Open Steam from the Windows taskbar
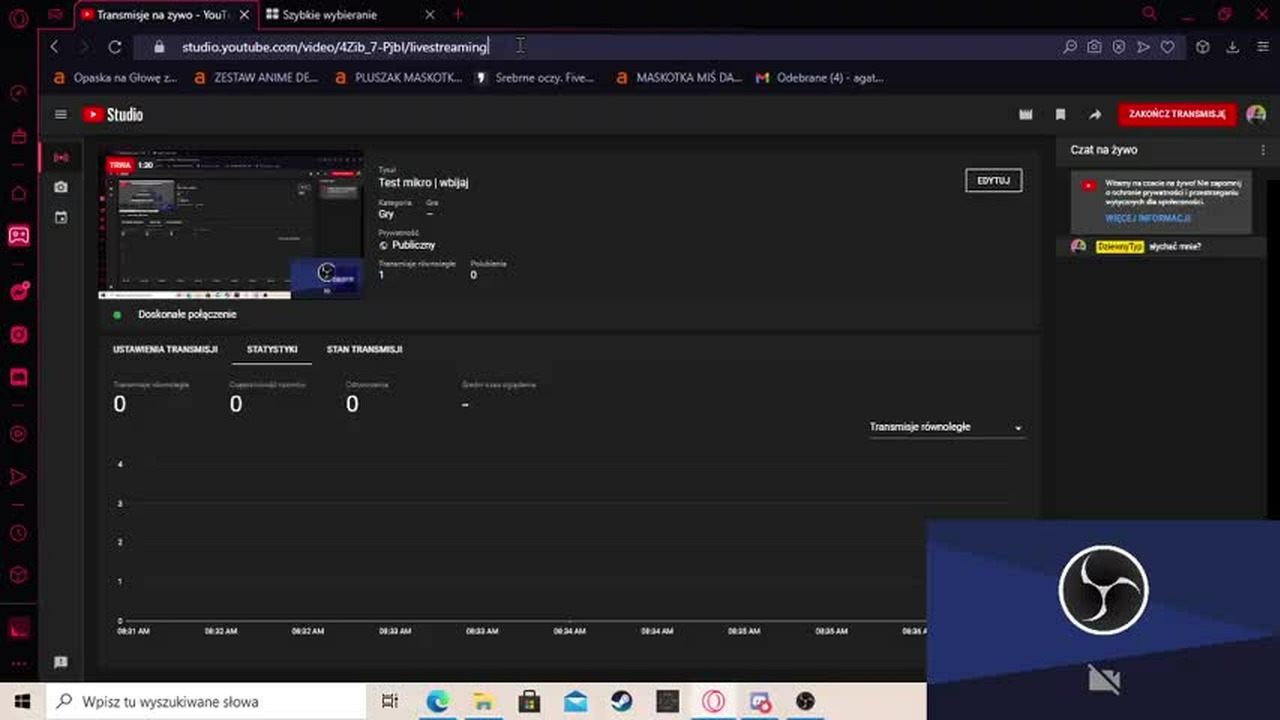The width and height of the screenshot is (1280, 720). click(621, 701)
